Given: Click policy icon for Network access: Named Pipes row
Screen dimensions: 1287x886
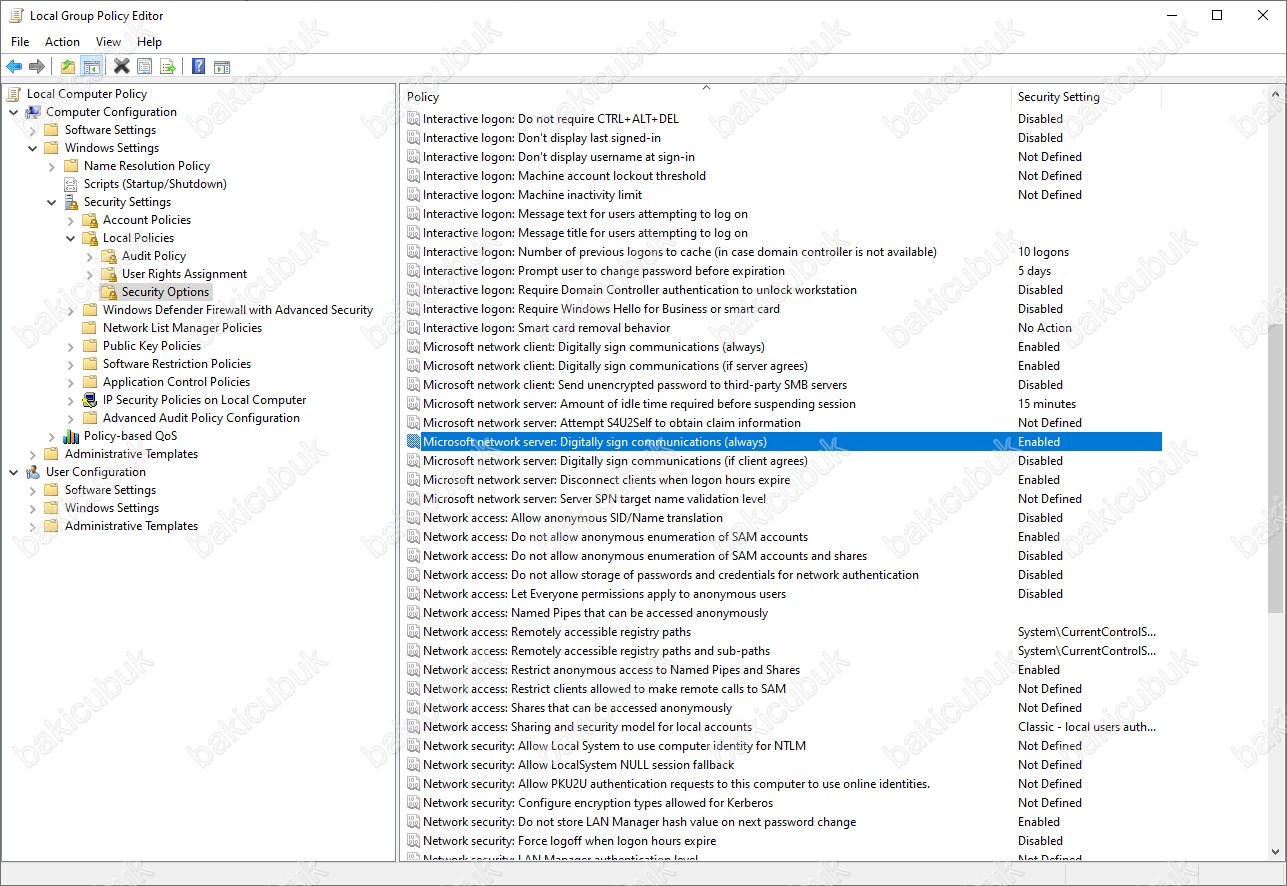Looking at the screenshot, I should point(414,613).
